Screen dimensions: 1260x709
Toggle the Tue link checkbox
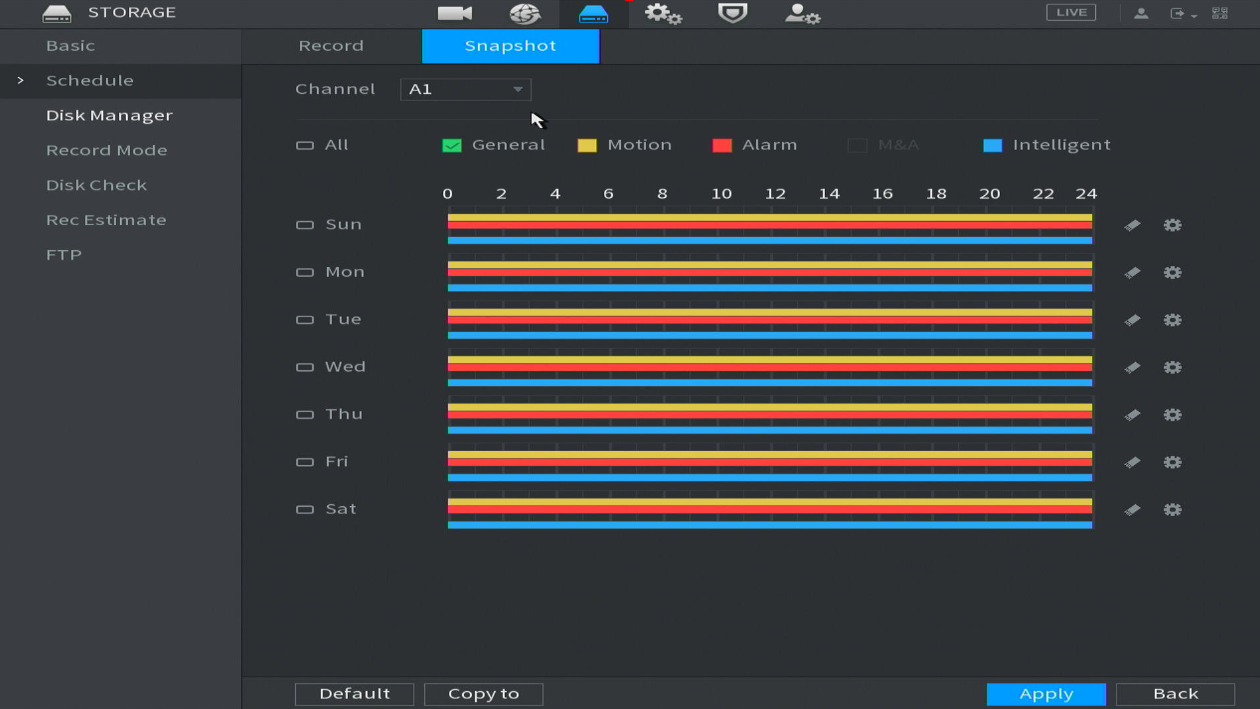[305, 320]
